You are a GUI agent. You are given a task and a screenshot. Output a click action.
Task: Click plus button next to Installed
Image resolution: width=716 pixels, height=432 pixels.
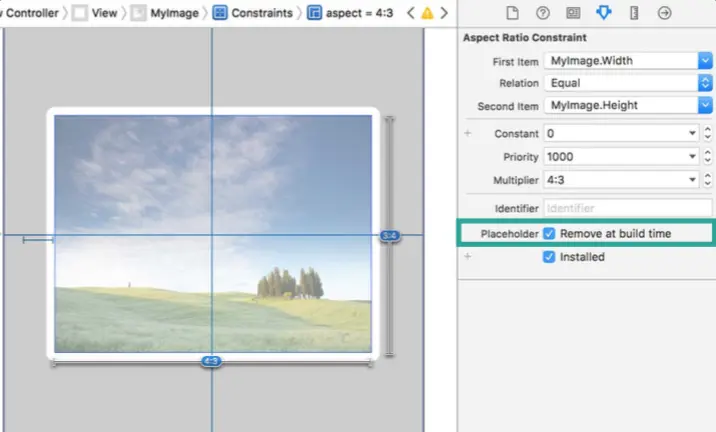468,256
